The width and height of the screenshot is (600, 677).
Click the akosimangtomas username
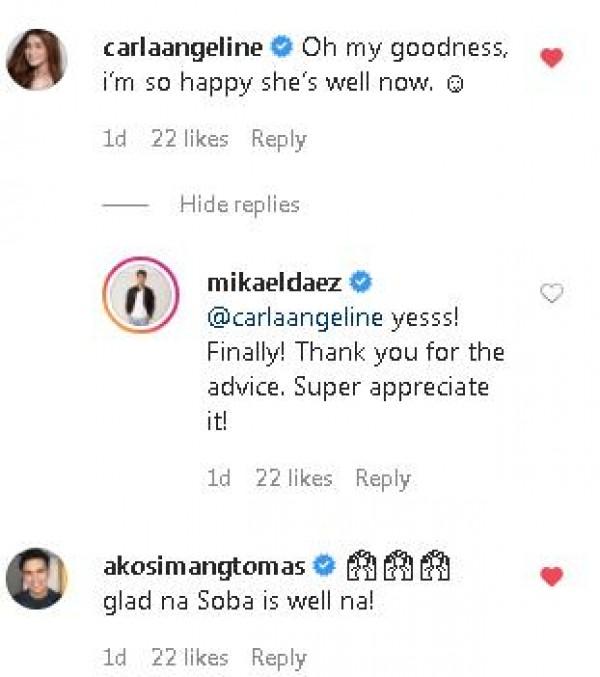click(x=205, y=566)
